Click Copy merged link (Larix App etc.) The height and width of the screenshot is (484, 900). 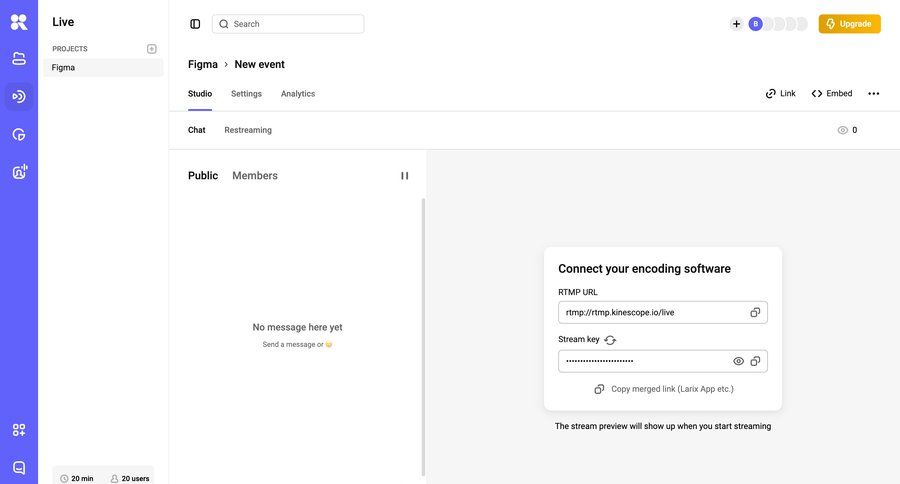(664, 389)
